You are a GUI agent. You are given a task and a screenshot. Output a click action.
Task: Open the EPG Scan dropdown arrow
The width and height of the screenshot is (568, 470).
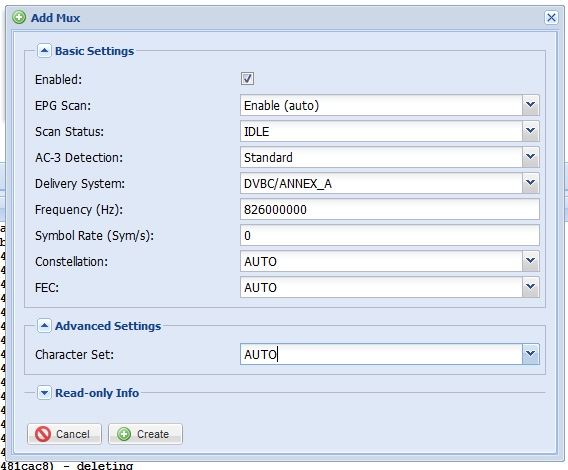531,105
